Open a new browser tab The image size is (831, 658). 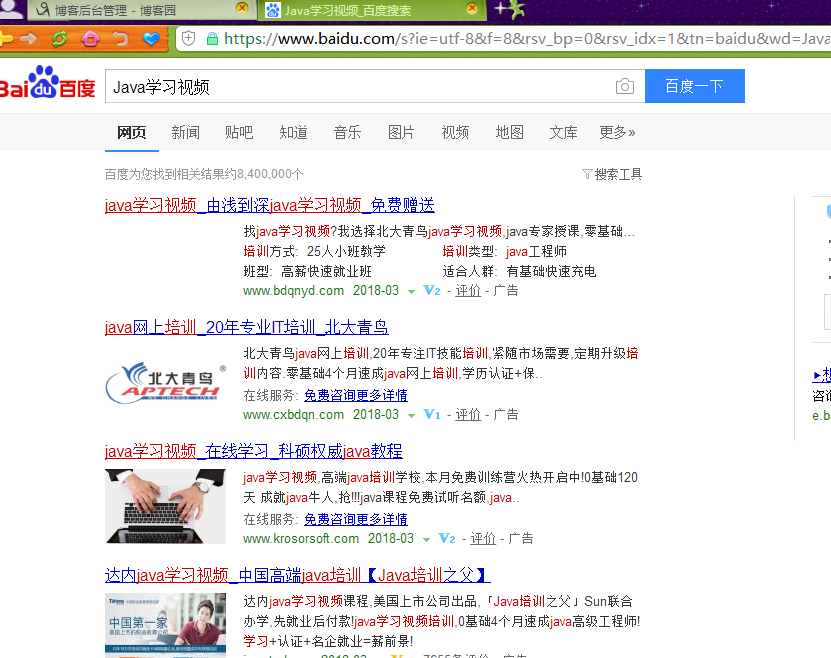pos(510,9)
